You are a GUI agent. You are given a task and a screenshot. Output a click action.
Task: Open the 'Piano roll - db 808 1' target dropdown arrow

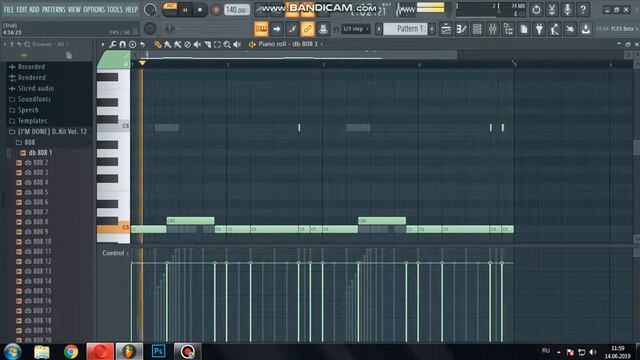point(322,44)
